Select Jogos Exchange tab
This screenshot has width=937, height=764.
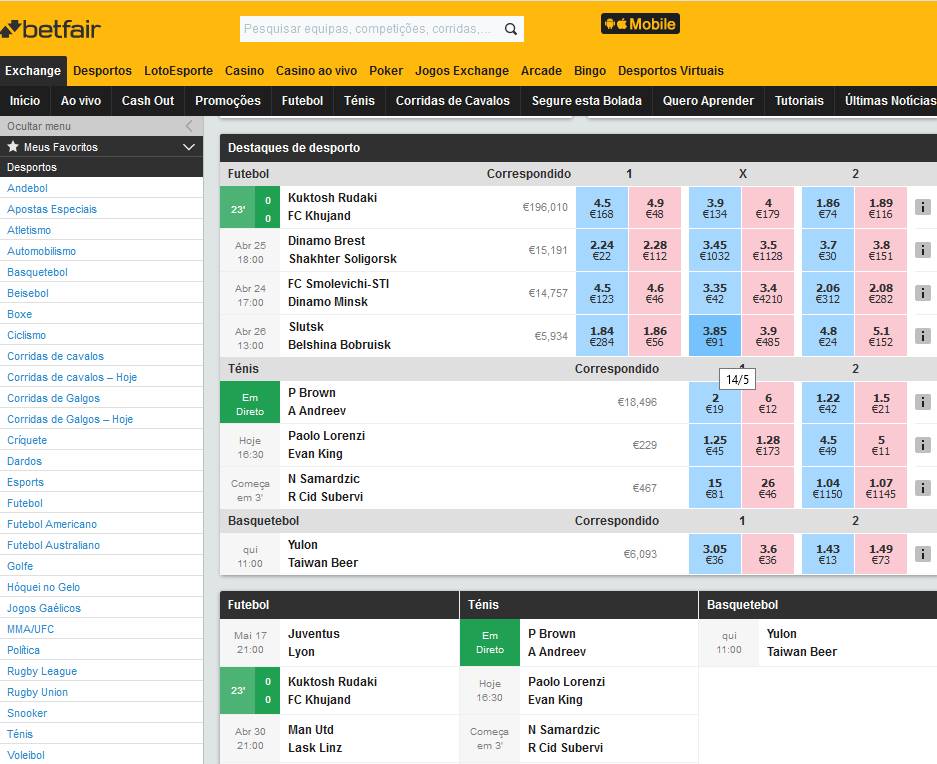(462, 71)
